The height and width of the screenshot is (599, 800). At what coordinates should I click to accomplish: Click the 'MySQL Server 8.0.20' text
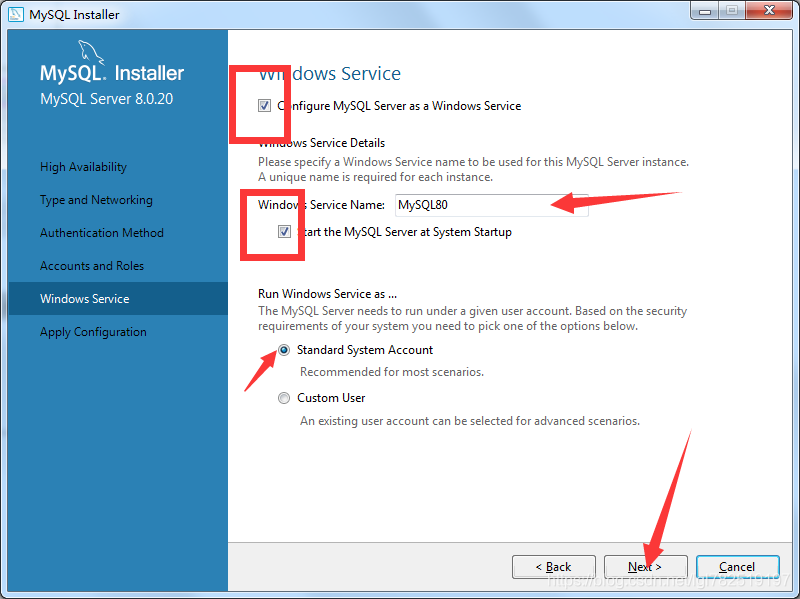[x=107, y=98]
